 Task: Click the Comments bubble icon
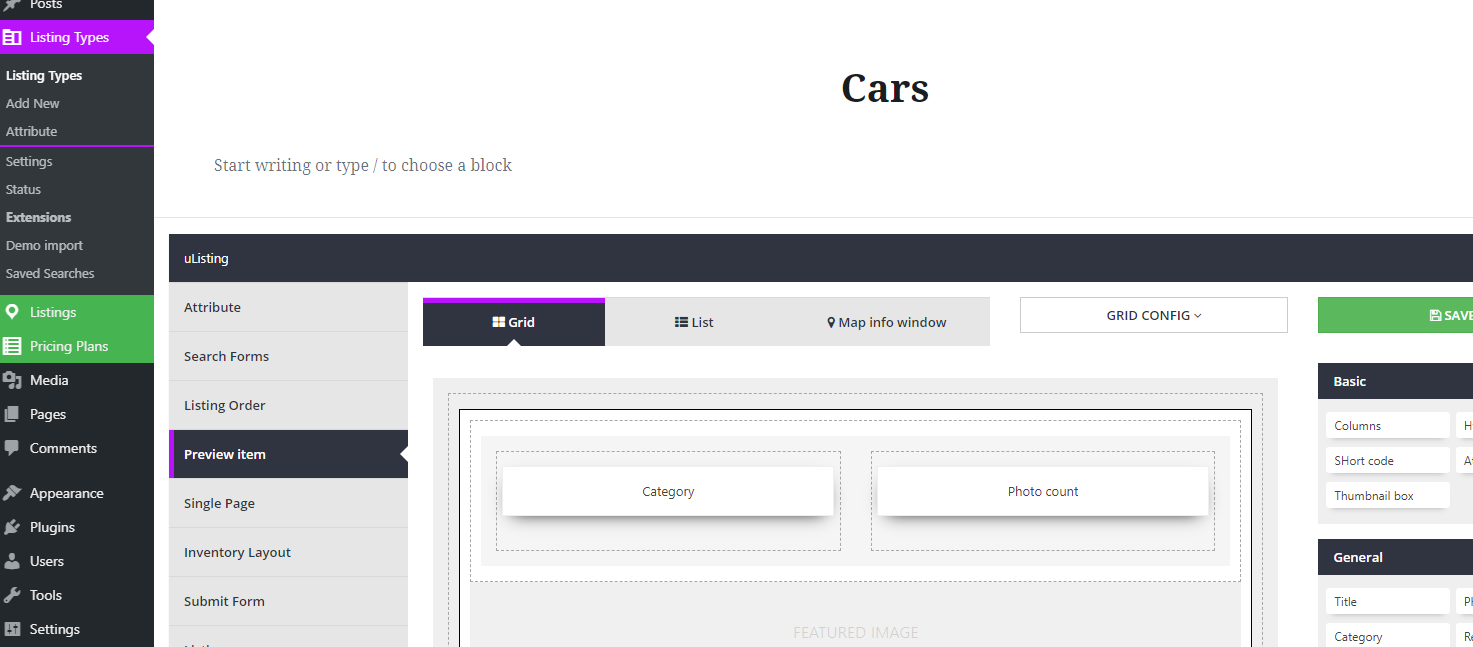[12, 448]
